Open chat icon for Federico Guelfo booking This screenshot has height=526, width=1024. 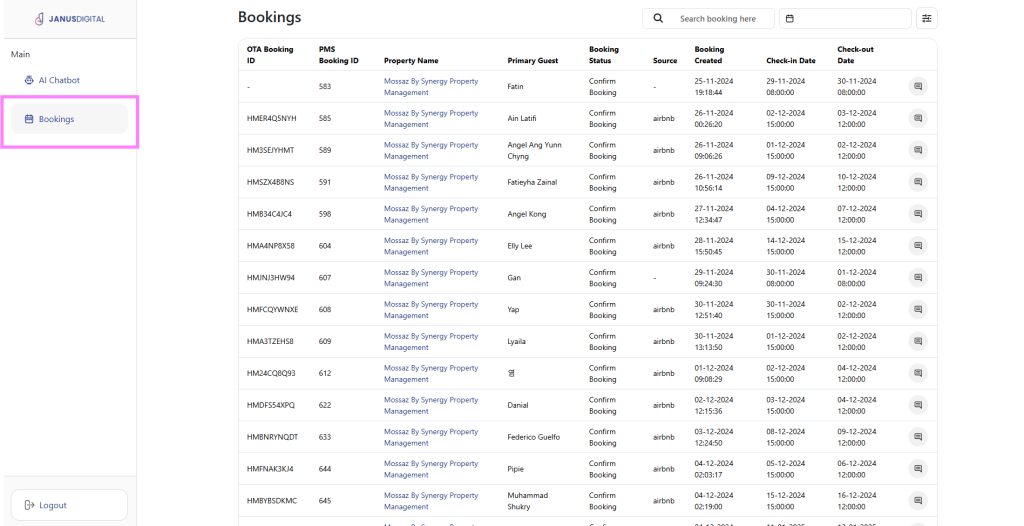917,437
